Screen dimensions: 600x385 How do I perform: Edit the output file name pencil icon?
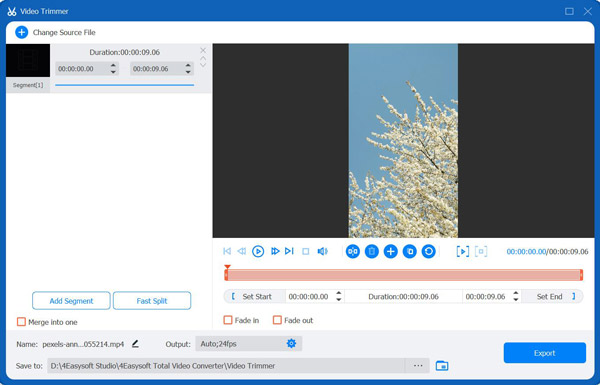(135, 344)
